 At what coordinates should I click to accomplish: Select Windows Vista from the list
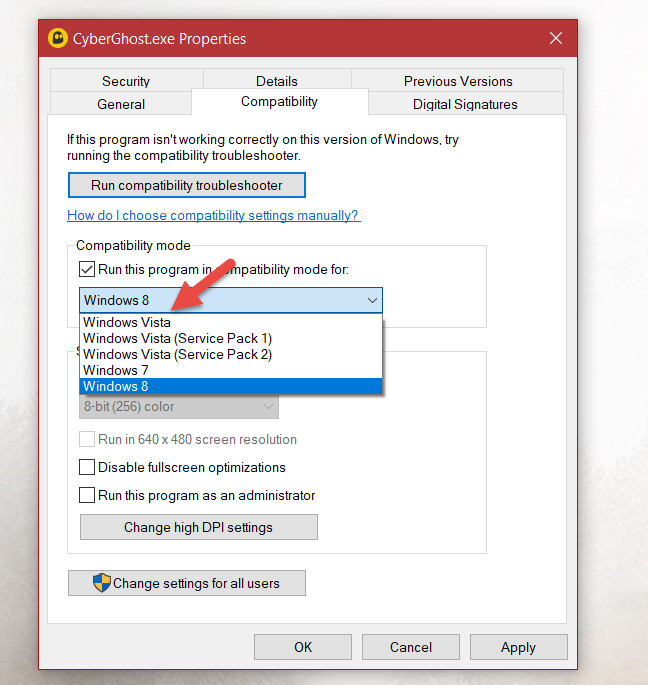(231, 322)
